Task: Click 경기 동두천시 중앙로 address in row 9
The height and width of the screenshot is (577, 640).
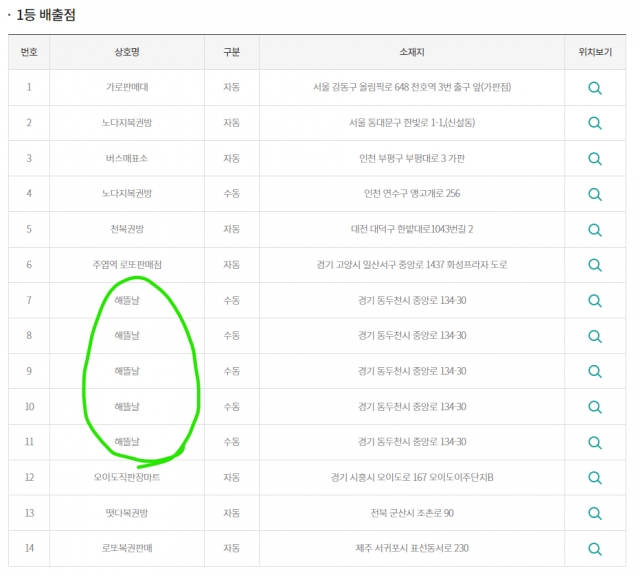Action: click(x=412, y=371)
